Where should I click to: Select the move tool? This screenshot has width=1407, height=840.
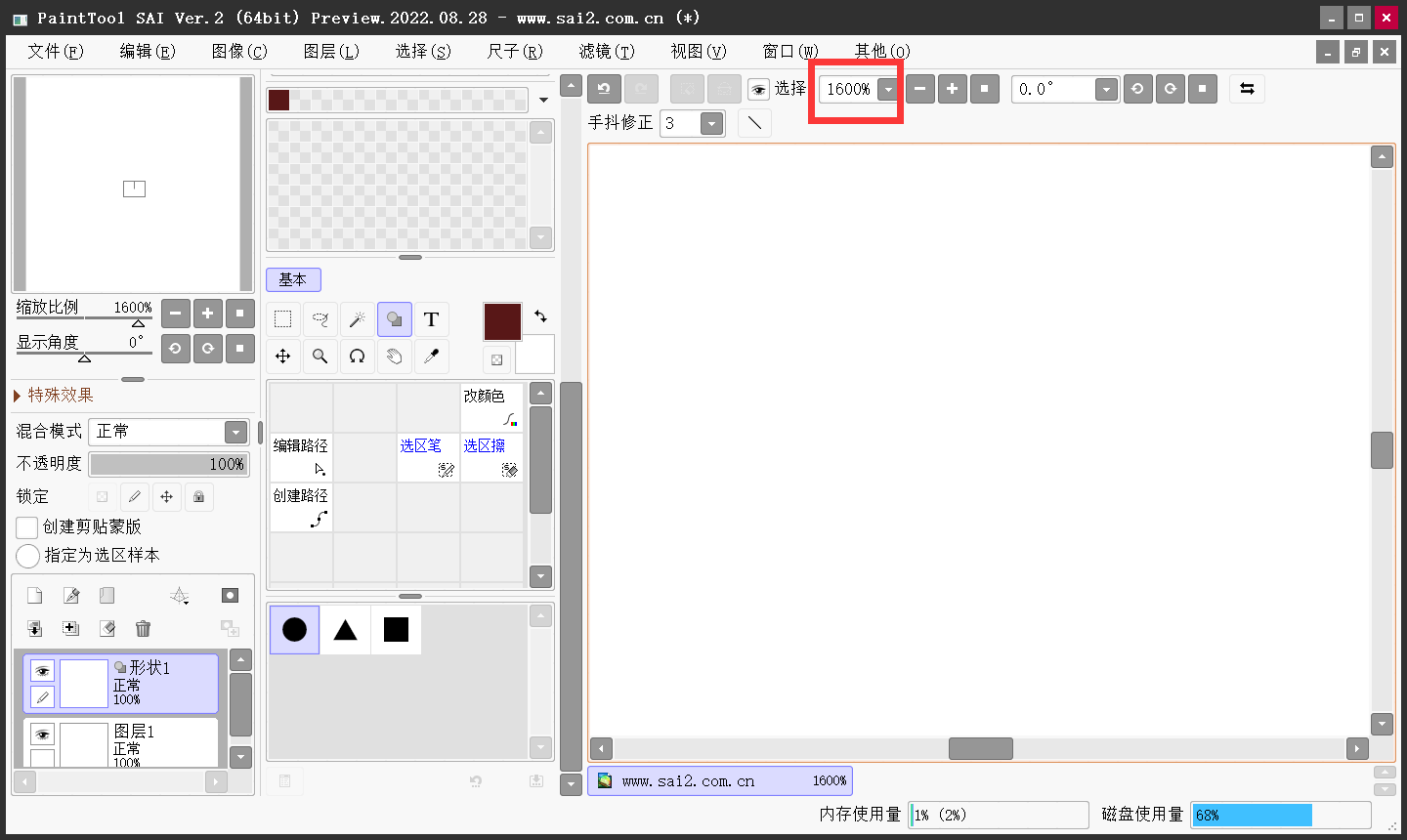pos(283,357)
